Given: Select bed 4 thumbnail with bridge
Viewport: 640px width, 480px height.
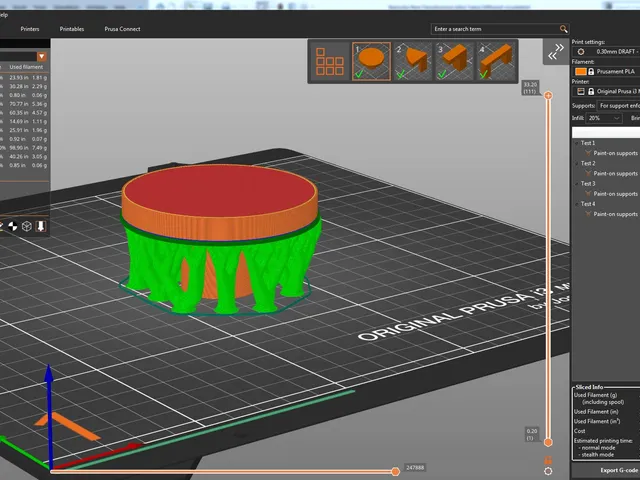Looking at the screenshot, I should 496,62.
